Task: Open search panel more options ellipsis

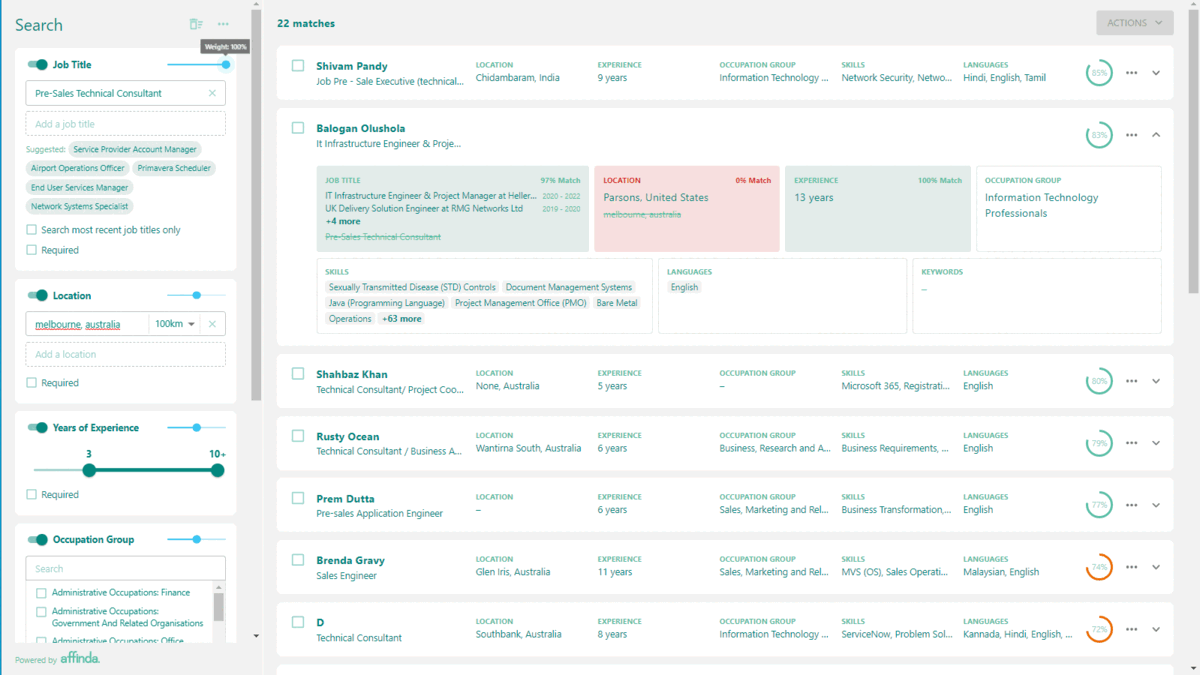Action: point(223,24)
